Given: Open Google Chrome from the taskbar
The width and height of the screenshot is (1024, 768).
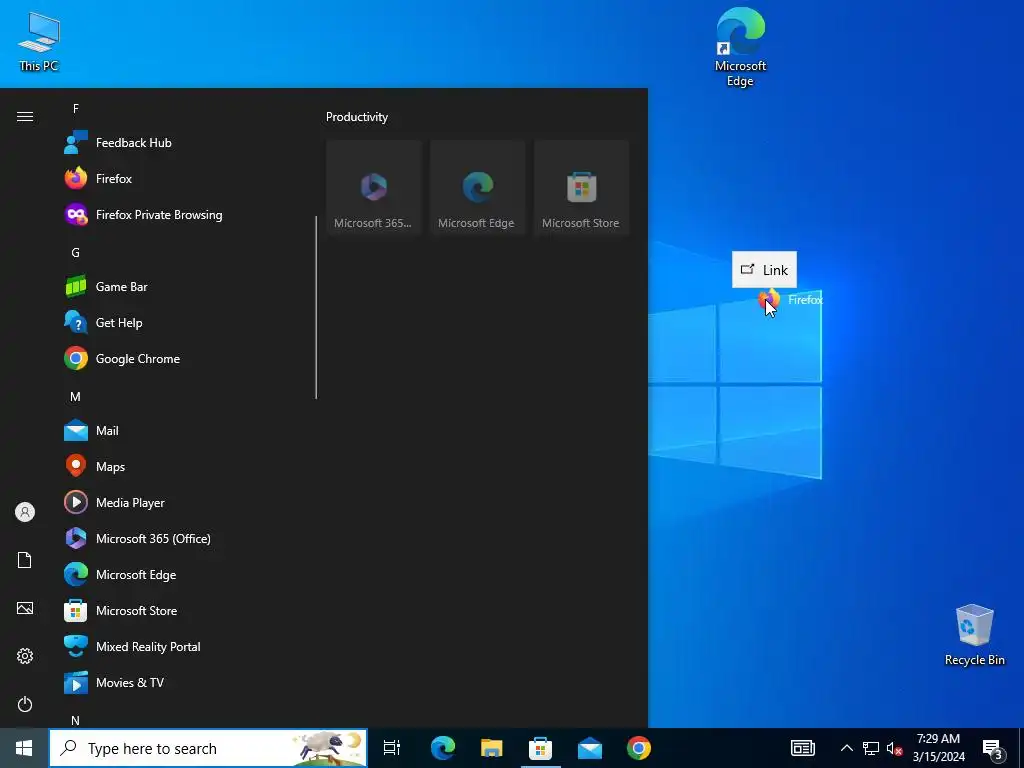Looking at the screenshot, I should [639, 748].
